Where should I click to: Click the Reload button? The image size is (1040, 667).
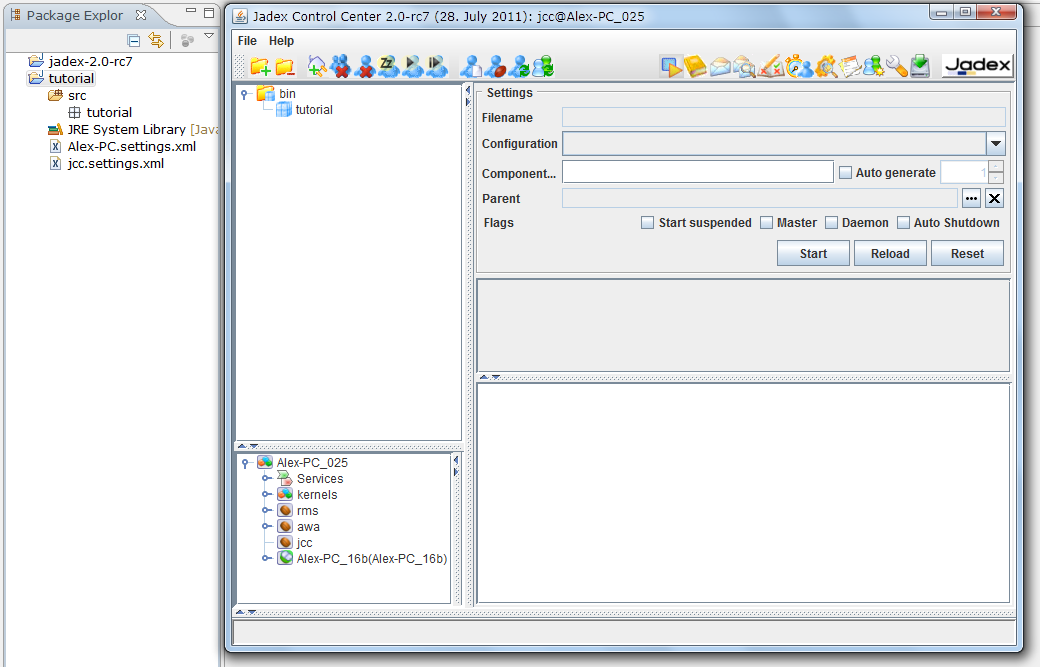[889, 252]
